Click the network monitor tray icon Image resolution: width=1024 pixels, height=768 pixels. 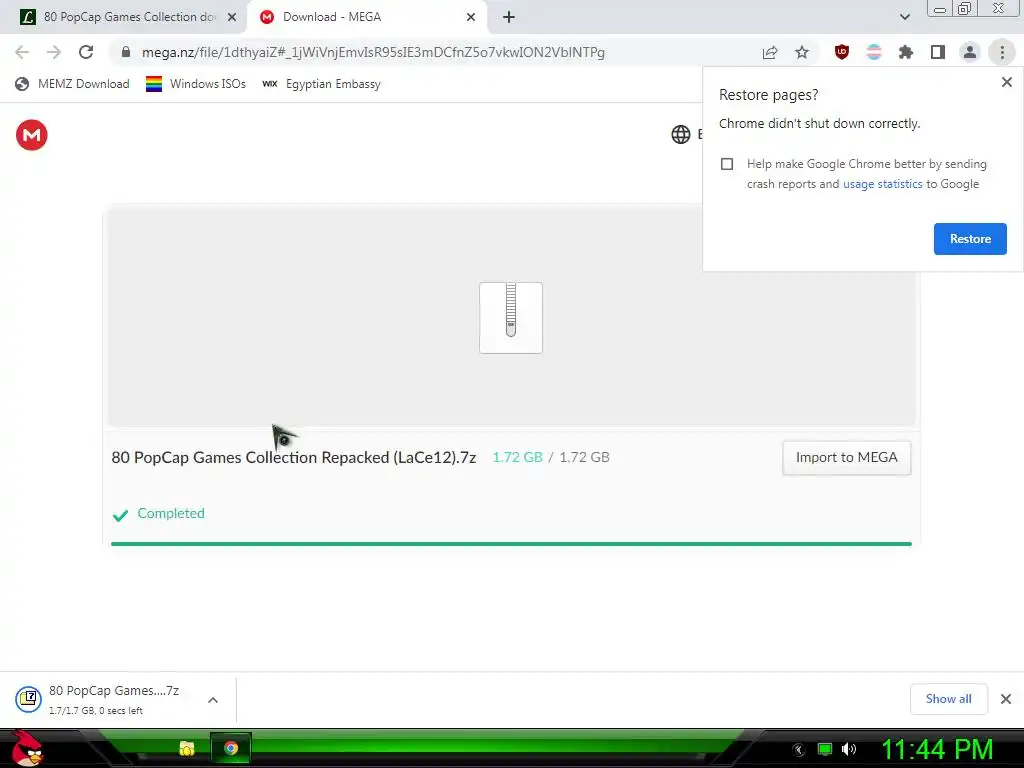tap(825, 749)
